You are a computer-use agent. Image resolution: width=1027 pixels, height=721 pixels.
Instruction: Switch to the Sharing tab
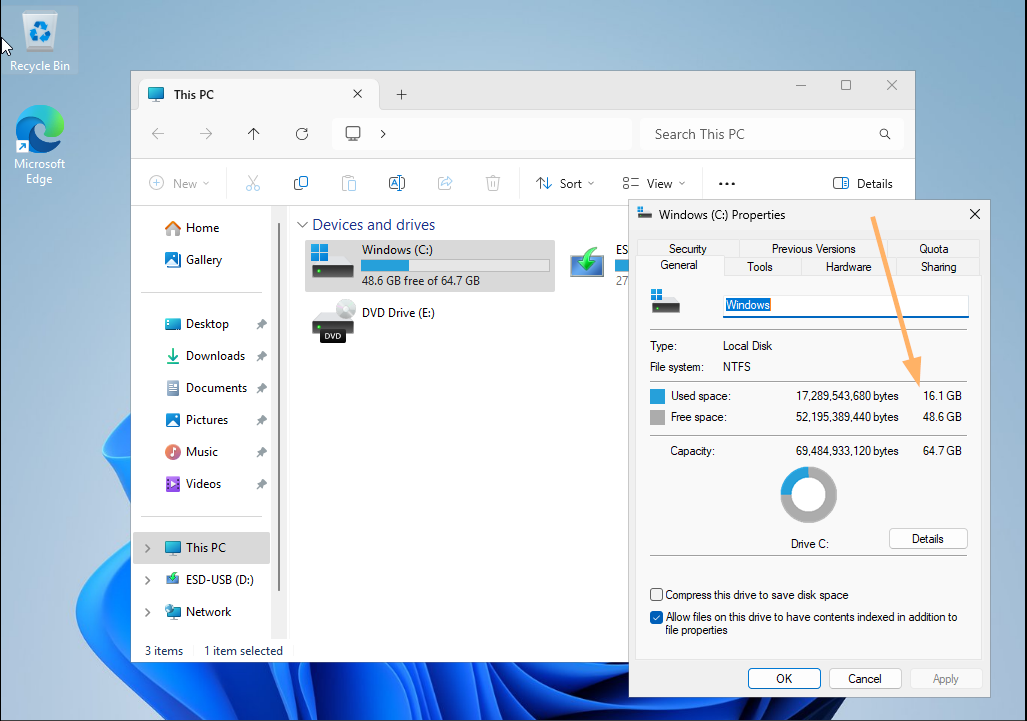(x=938, y=267)
